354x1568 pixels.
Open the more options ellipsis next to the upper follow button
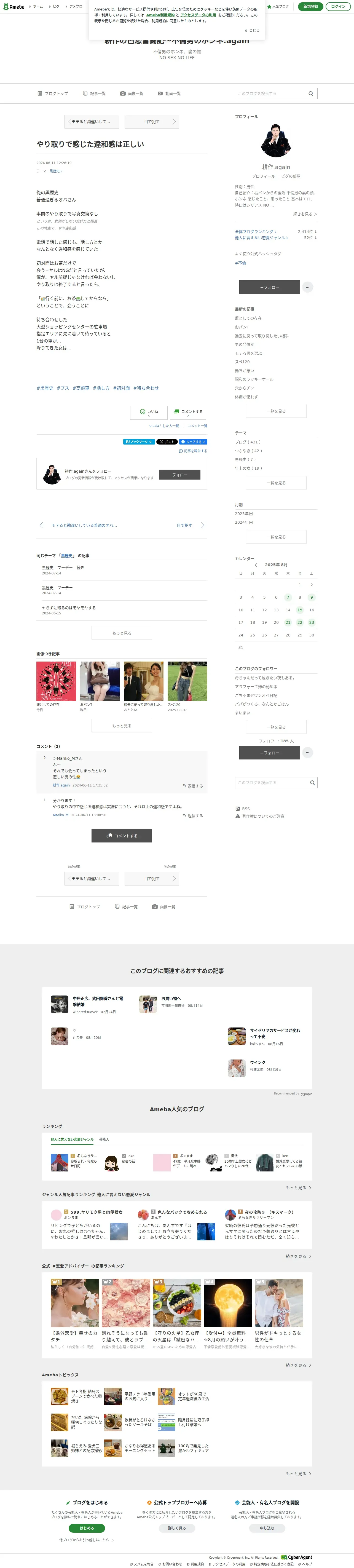[x=308, y=287]
